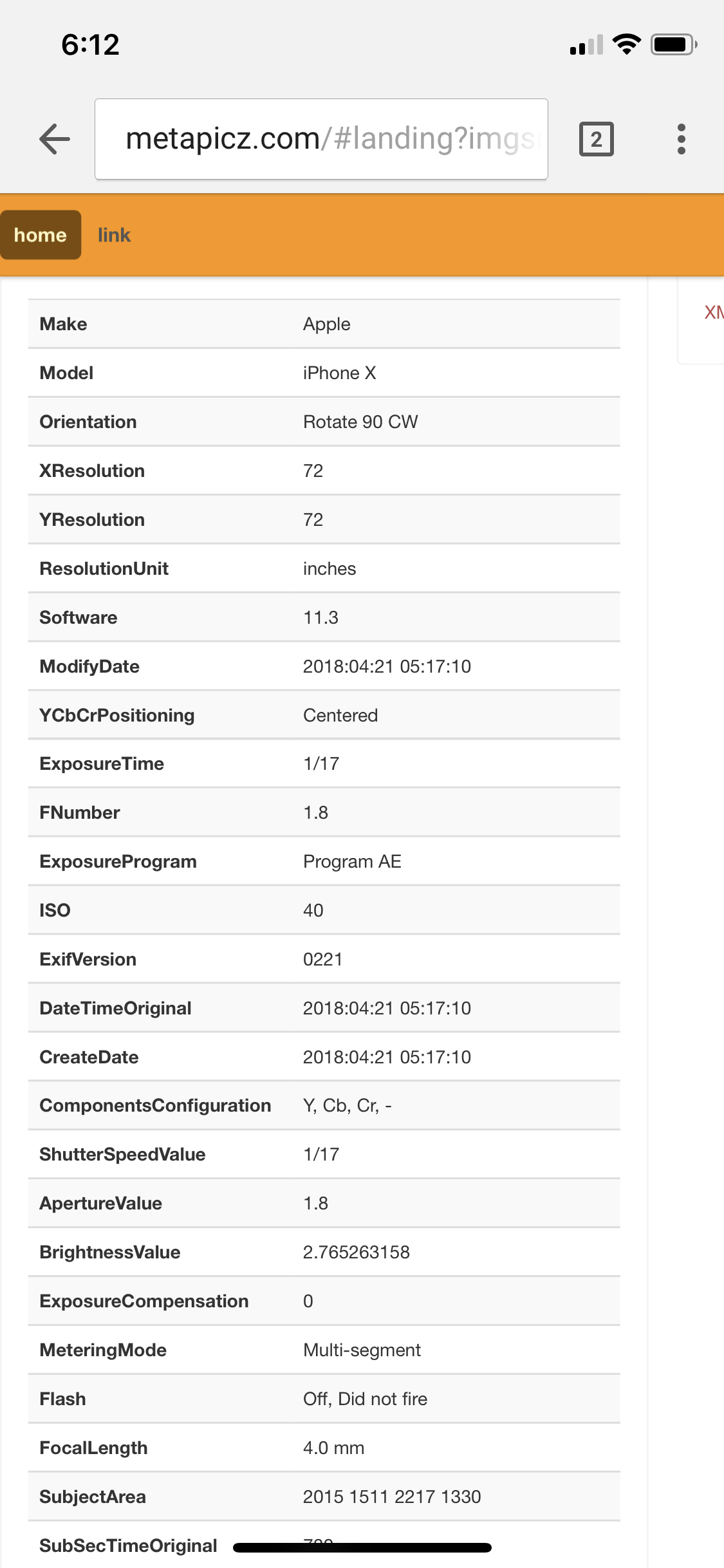
Task: Open the three-dot browser menu
Action: tap(681, 139)
